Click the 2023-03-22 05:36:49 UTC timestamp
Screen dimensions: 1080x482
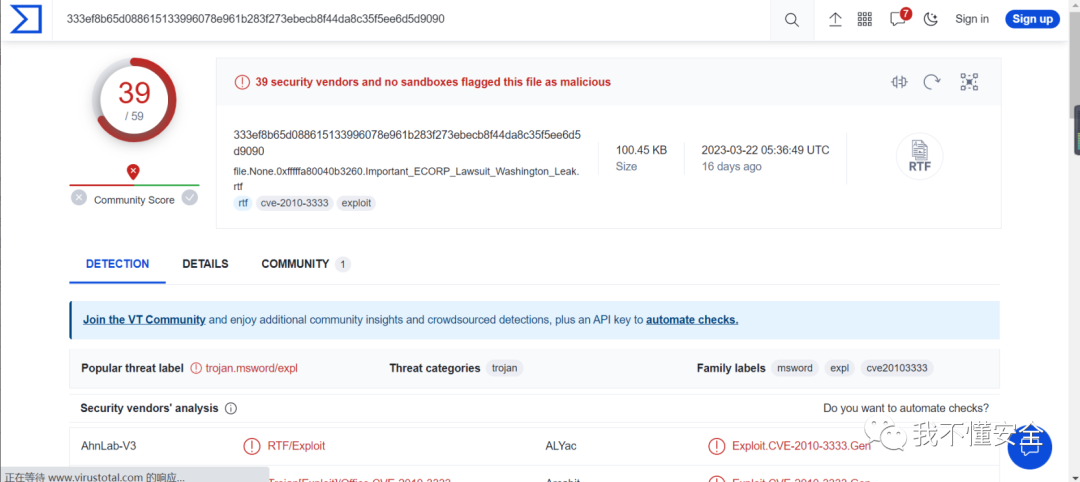(x=765, y=150)
